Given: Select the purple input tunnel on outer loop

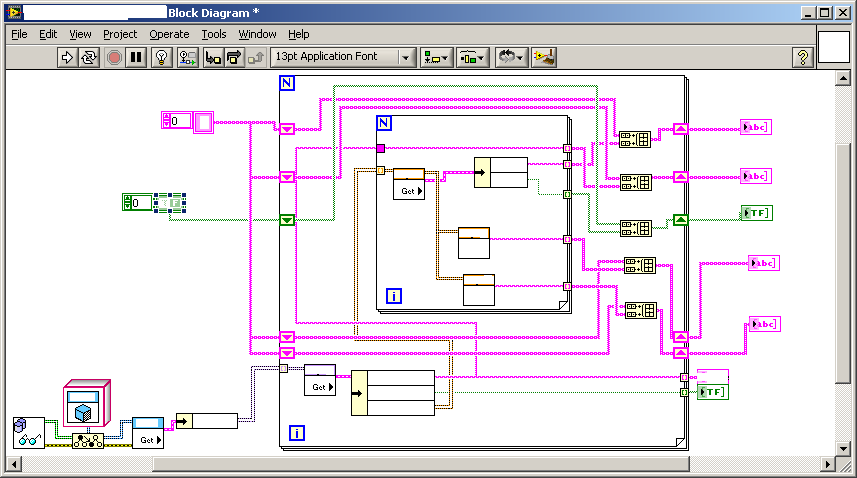Looking at the screenshot, I should 284,369.
